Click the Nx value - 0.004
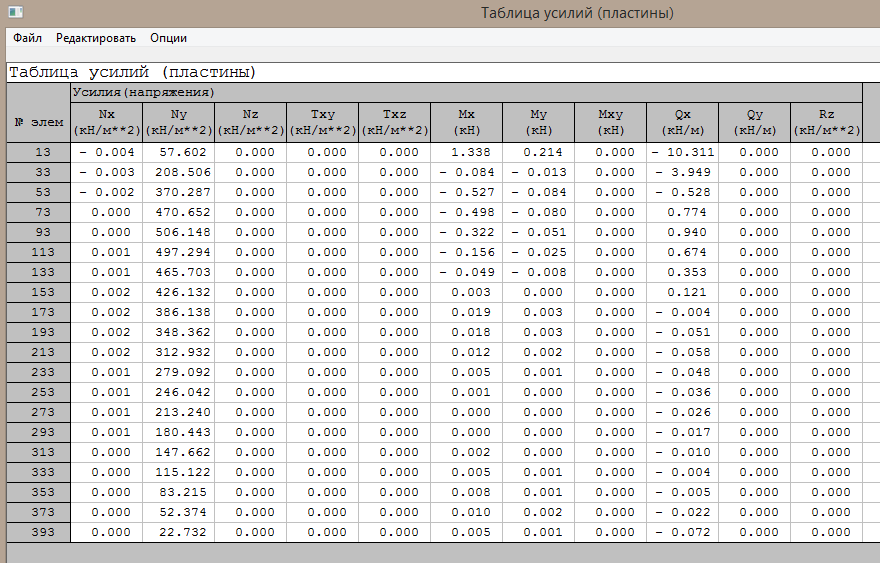 coord(107,152)
